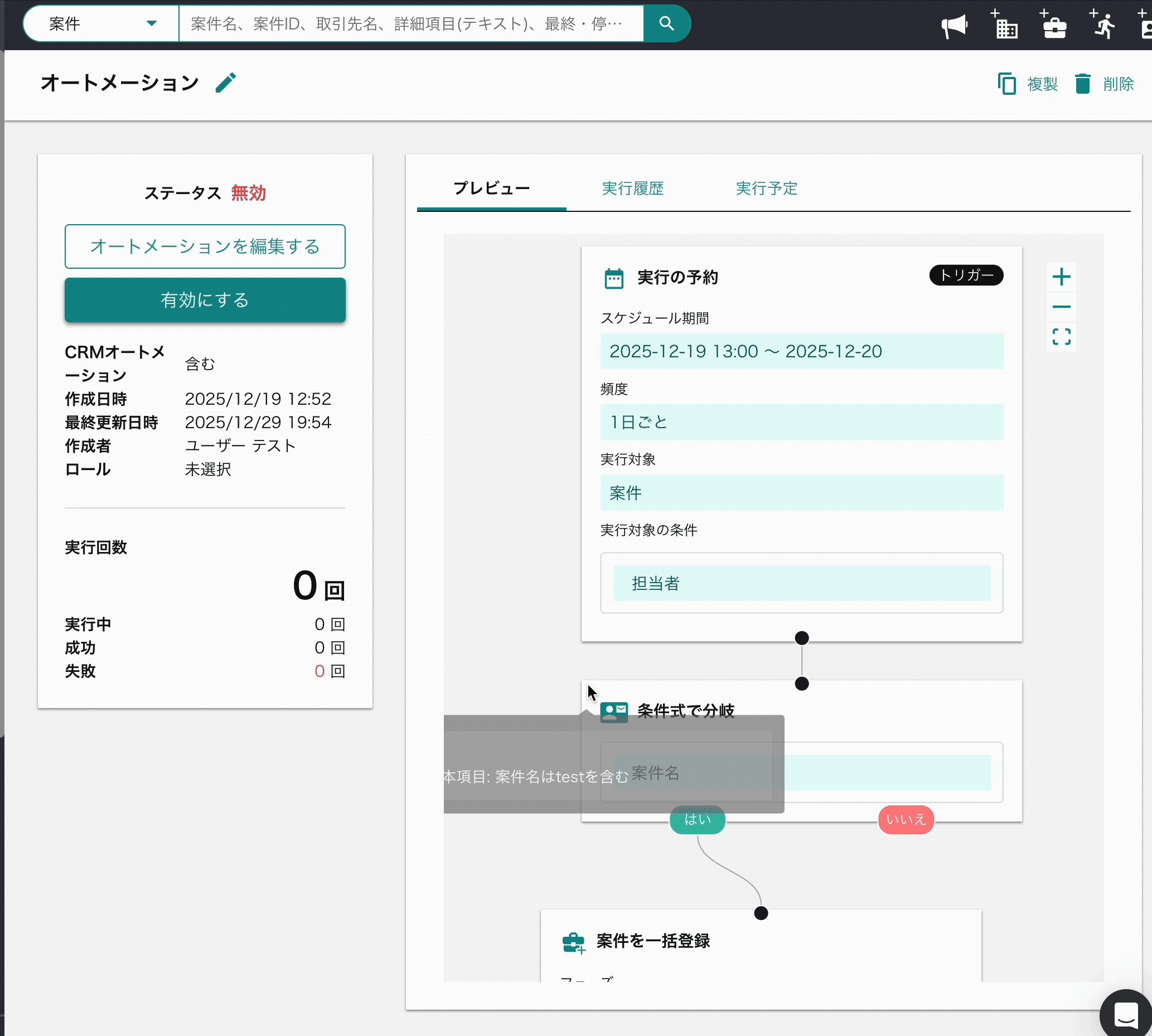1152x1036 pixels.
Task: Click into the 案件名 search input field
Action: click(x=410, y=23)
